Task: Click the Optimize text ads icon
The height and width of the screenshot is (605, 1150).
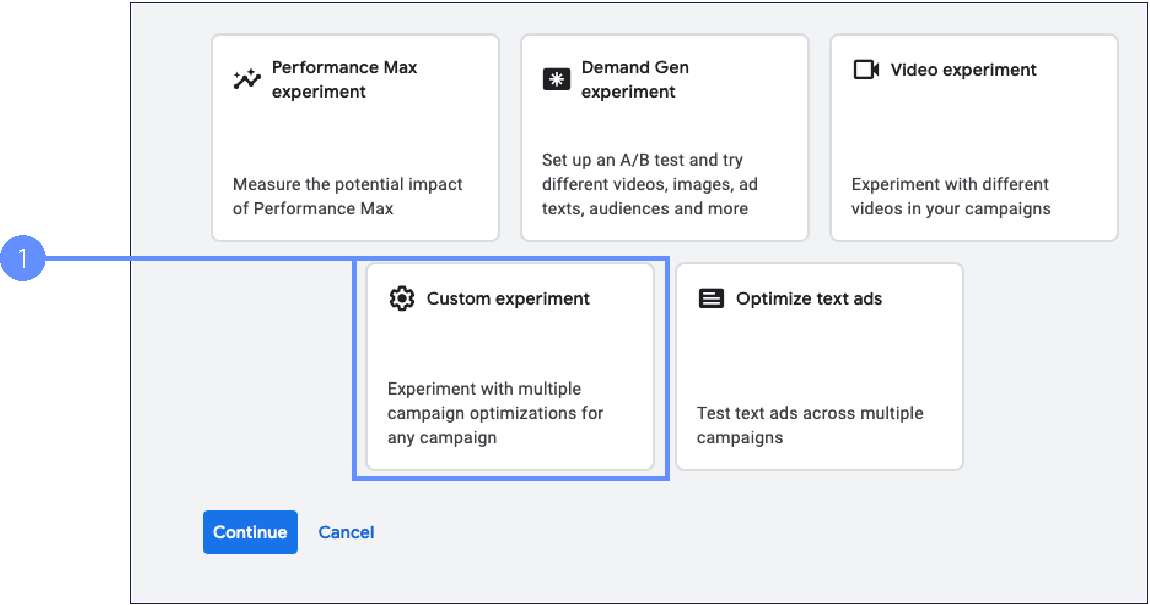Action: (711, 299)
